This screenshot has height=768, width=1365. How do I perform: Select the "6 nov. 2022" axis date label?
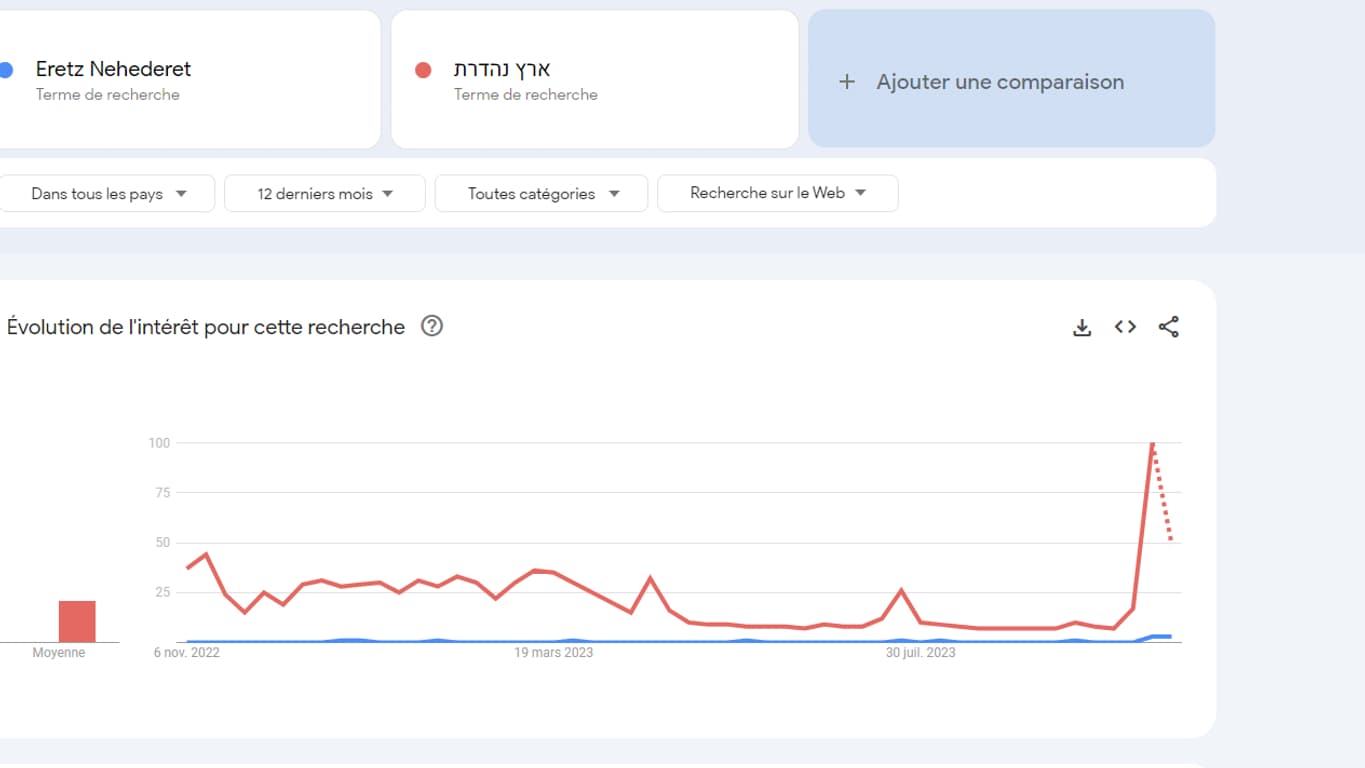click(x=187, y=653)
